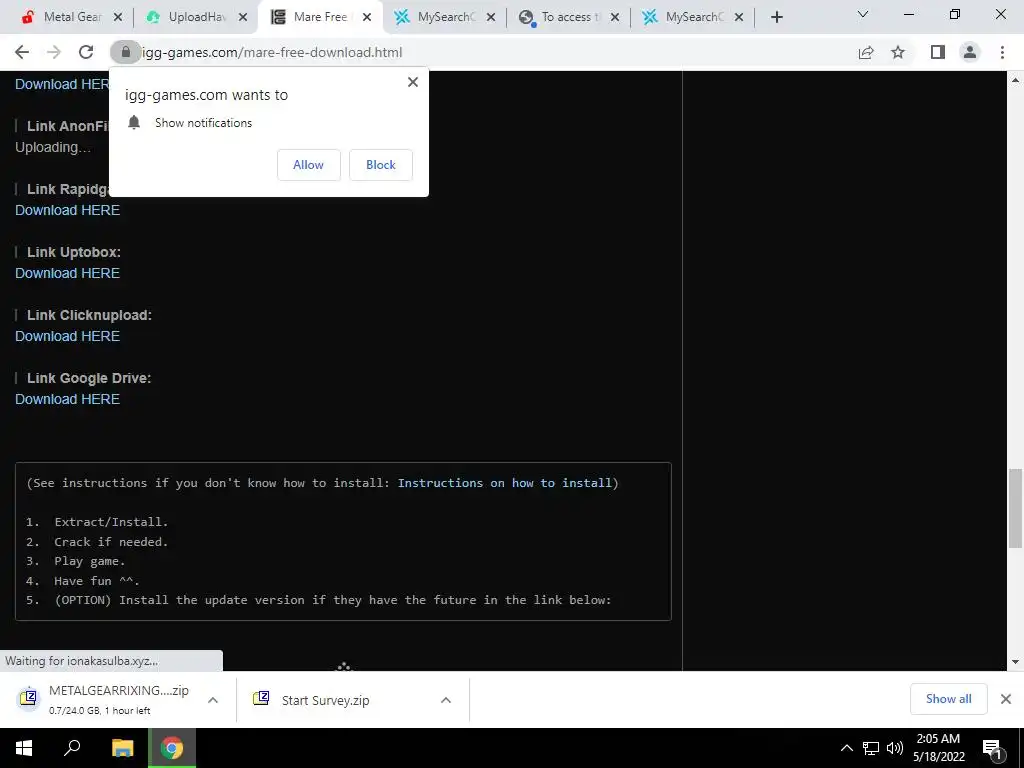Click the scrollbar down arrow
The image size is (1024, 768).
click(1015, 662)
